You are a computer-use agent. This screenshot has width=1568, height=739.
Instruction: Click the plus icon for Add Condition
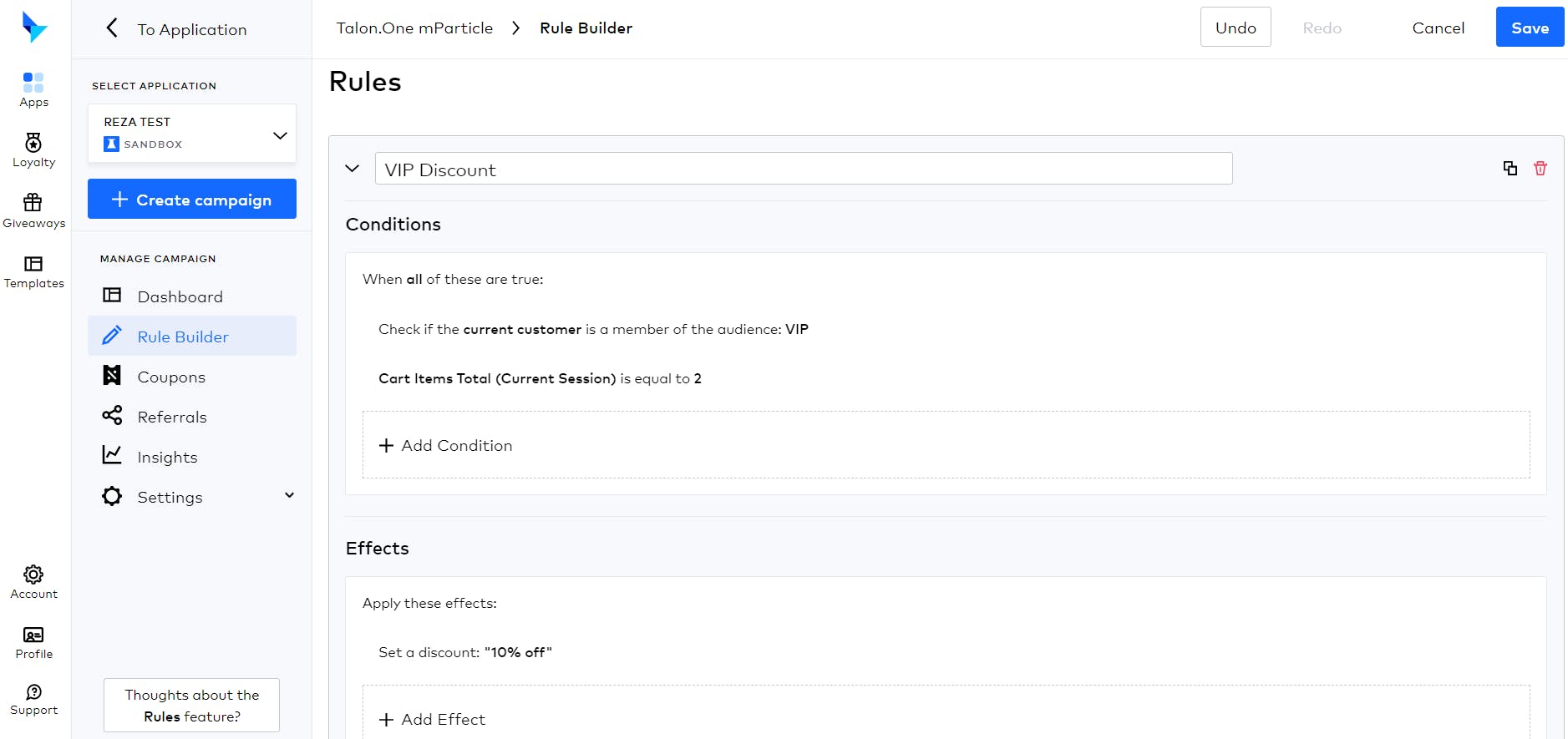[x=386, y=446]
